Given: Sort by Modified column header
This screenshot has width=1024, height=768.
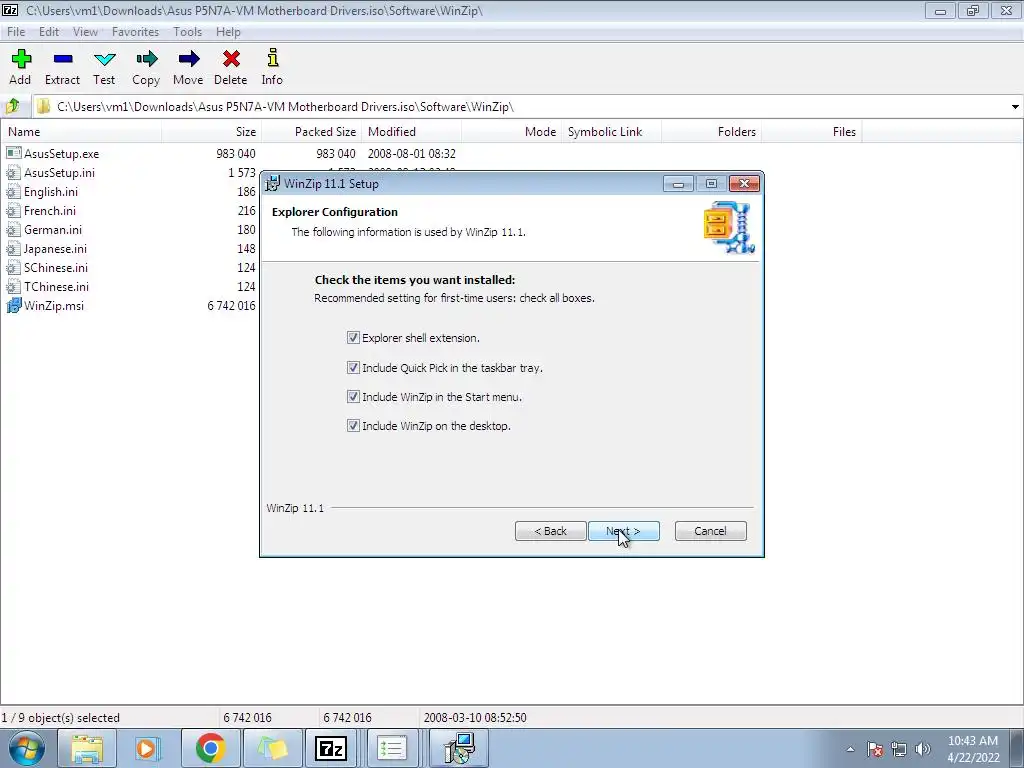Looking at the screenshot, I should click(411, 131).
